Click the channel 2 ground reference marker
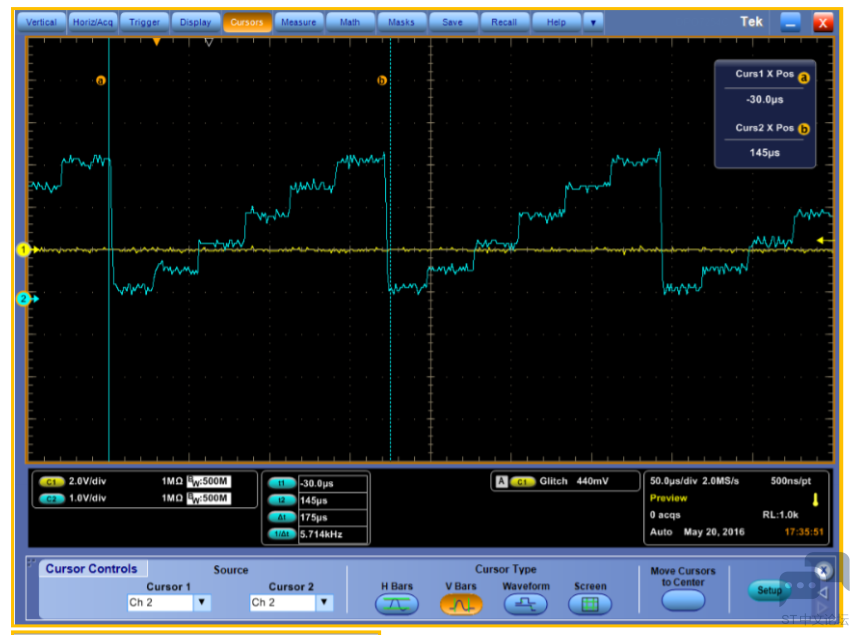The width and height of the screenshot is (858, 635). (x=22, y=298)
